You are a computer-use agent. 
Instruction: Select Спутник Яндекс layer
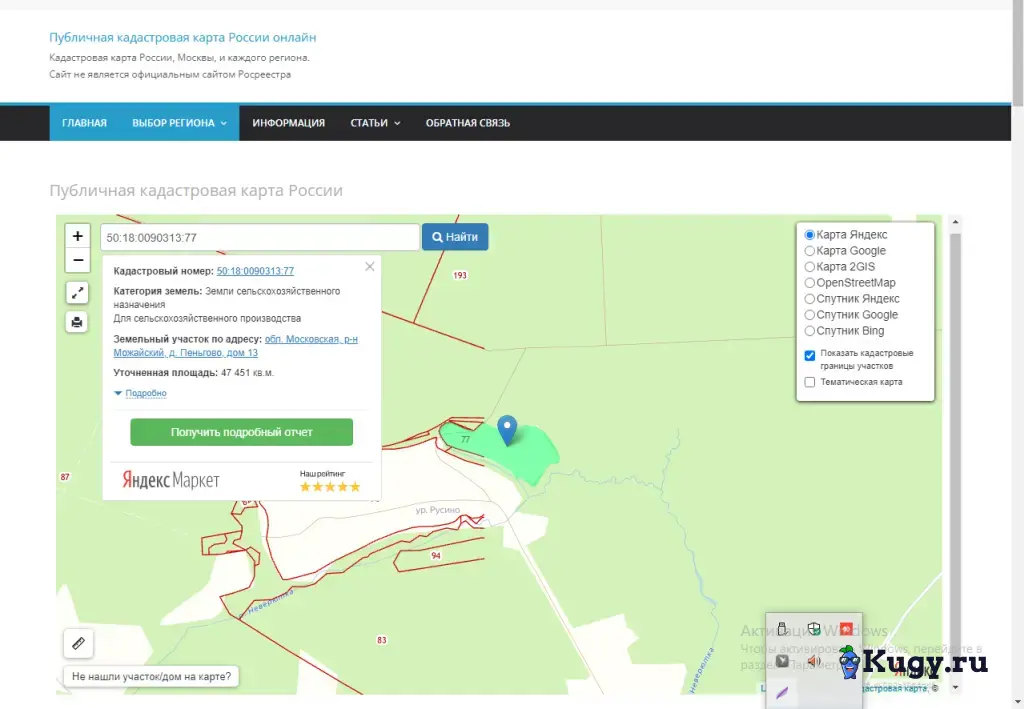pos(809,298)
